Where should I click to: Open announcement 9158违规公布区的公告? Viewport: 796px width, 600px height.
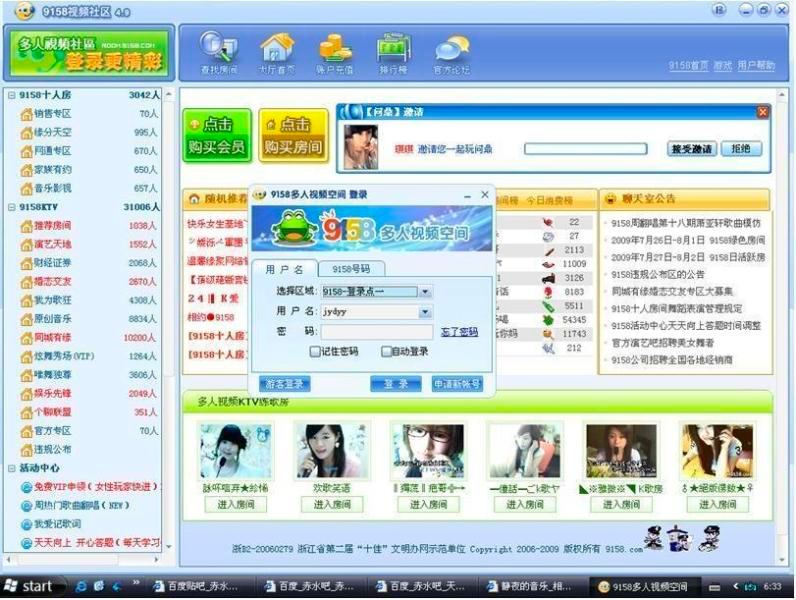658,275
